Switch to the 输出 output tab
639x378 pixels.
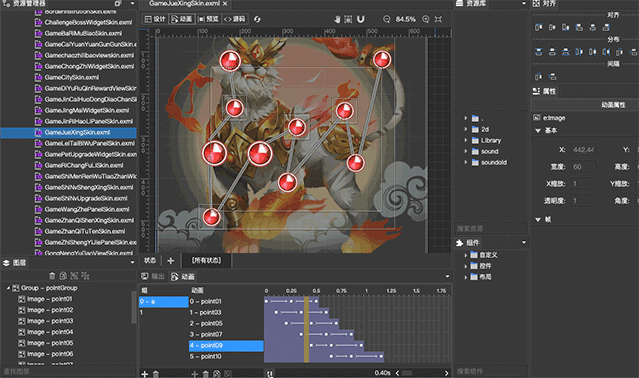coord(152,277)
